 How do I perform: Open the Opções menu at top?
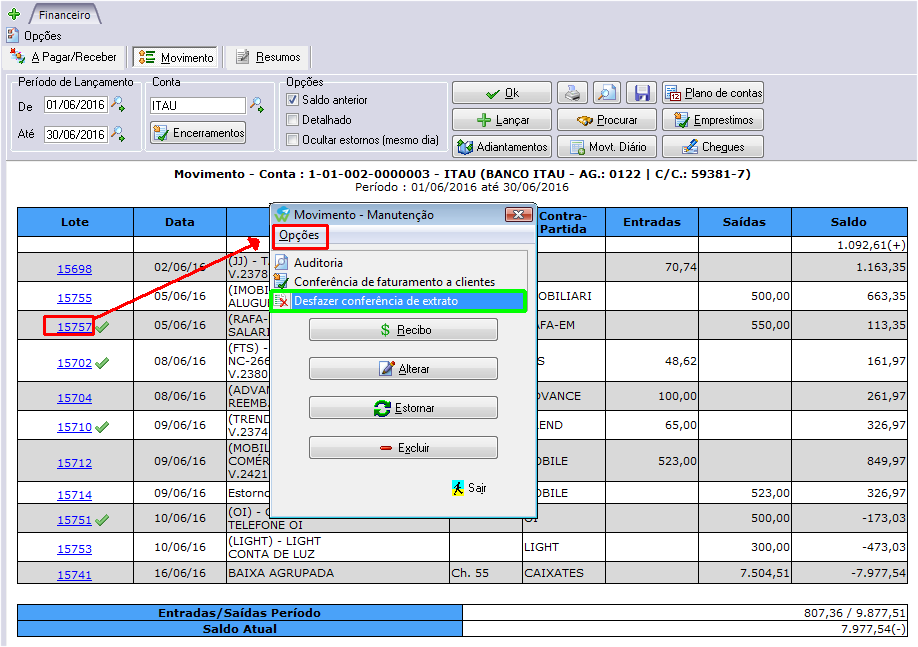[x=35, y=36]
